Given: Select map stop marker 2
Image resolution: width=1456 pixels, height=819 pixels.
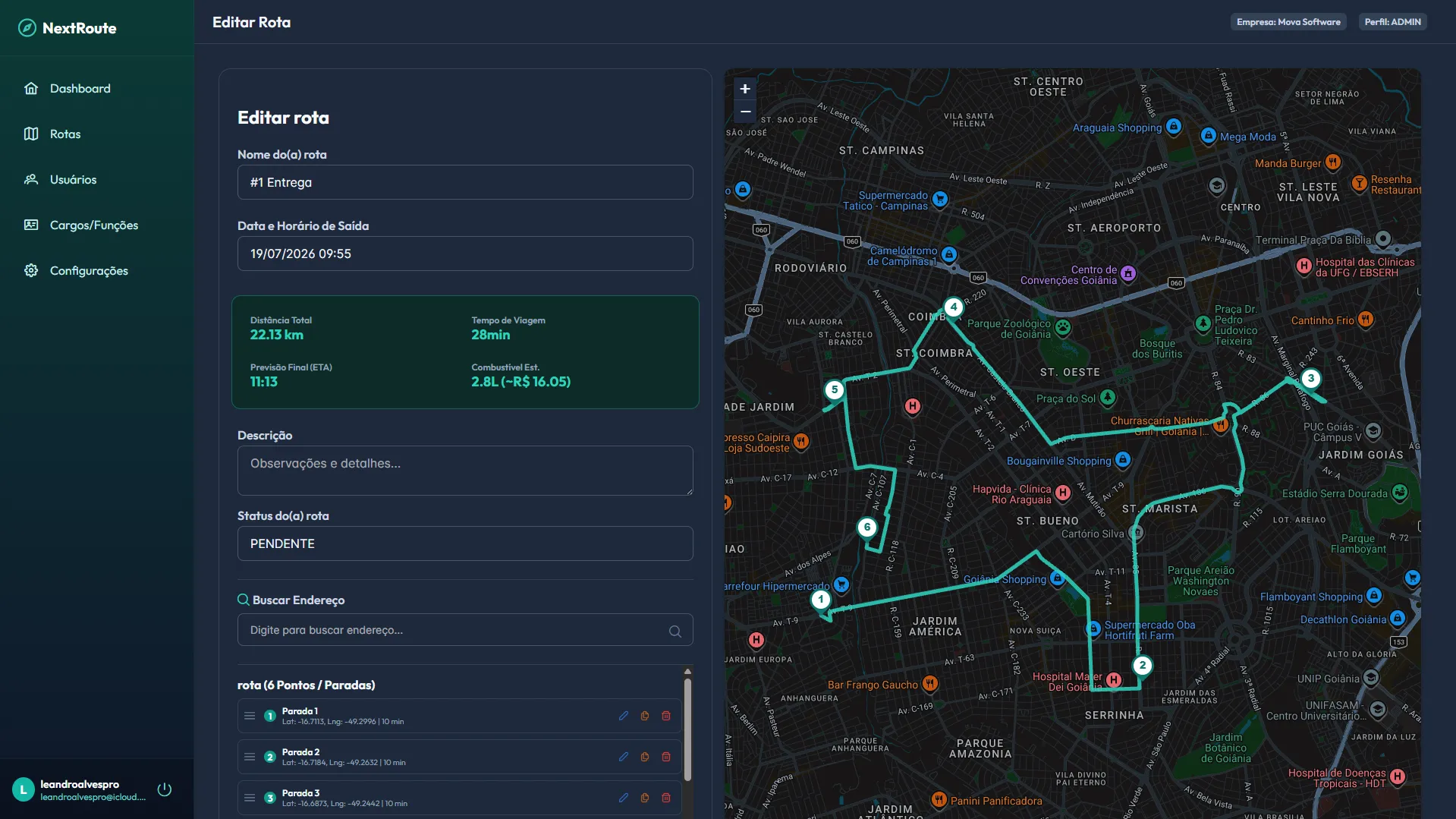Looking at the screenshot, I should pyautogui.click(x=1143, y=666).
